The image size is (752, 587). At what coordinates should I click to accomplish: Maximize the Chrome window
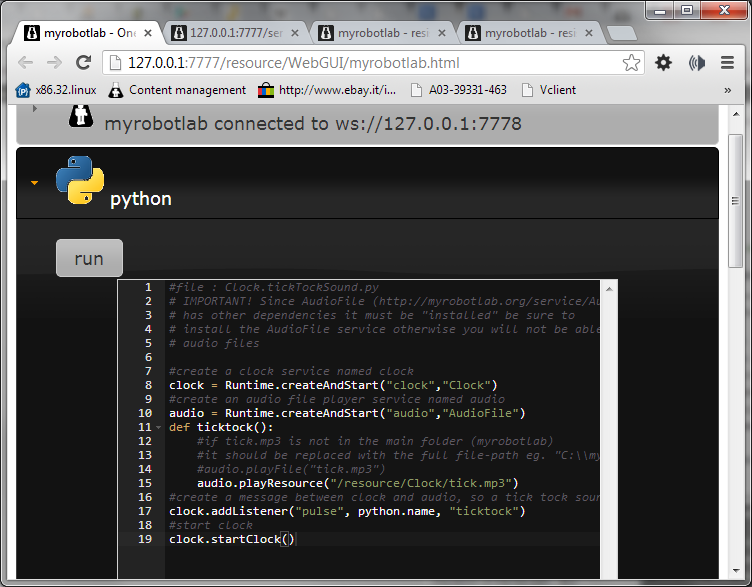point(687,10)
